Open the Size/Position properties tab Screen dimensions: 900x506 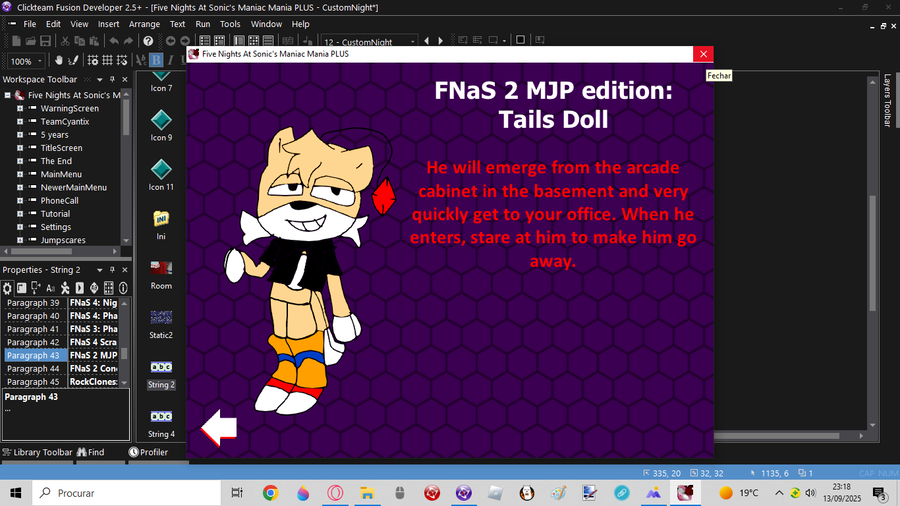click(x=36, y=288)
